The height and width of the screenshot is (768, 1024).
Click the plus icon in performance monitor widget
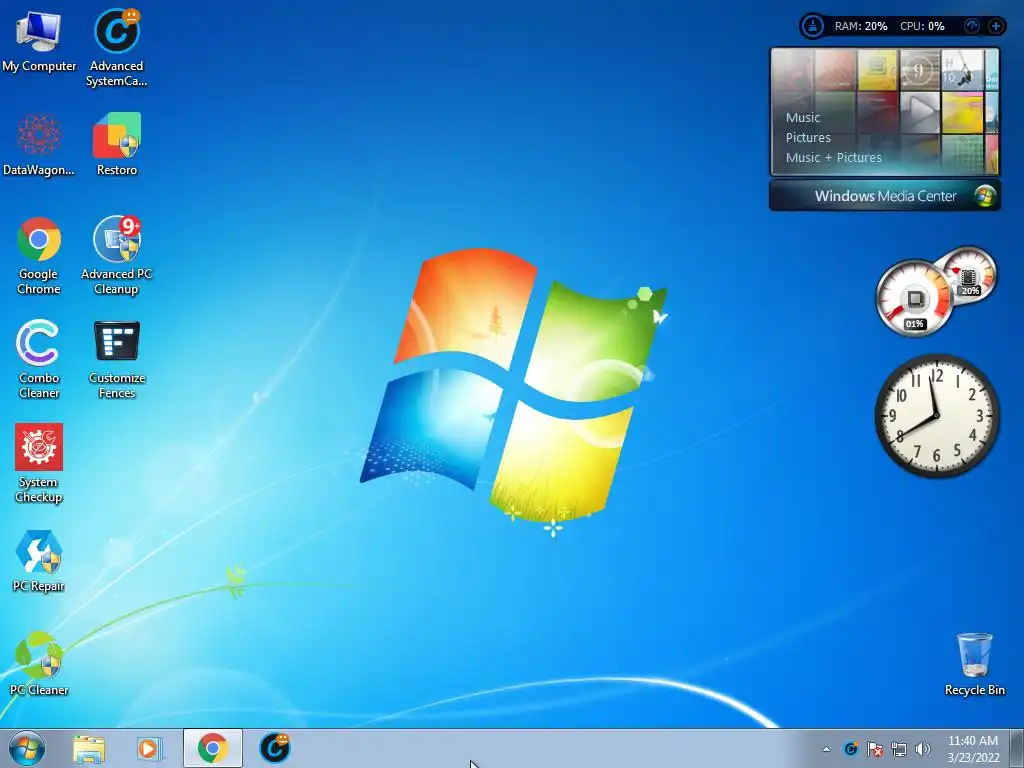pyautogui.click(x=995, y=26)
